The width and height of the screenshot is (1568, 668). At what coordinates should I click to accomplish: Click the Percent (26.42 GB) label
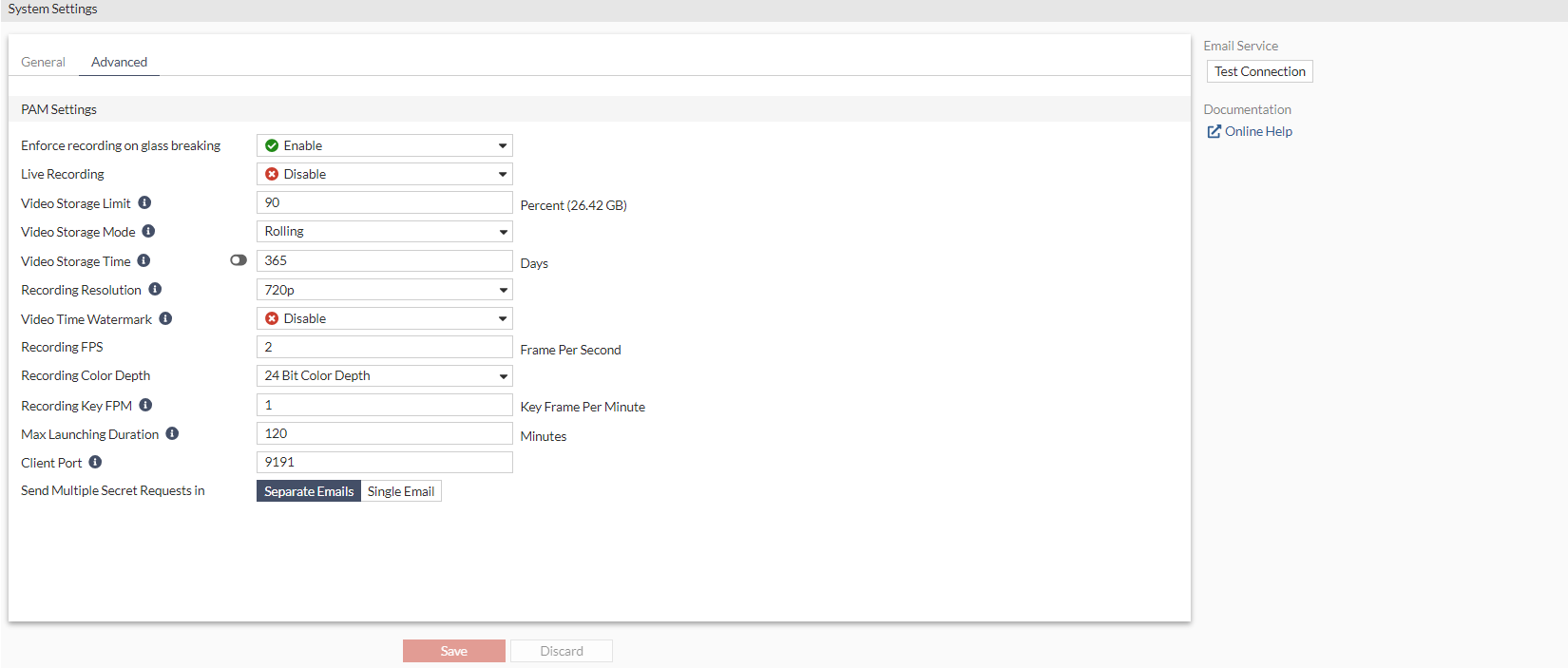(x=573, y=205)
